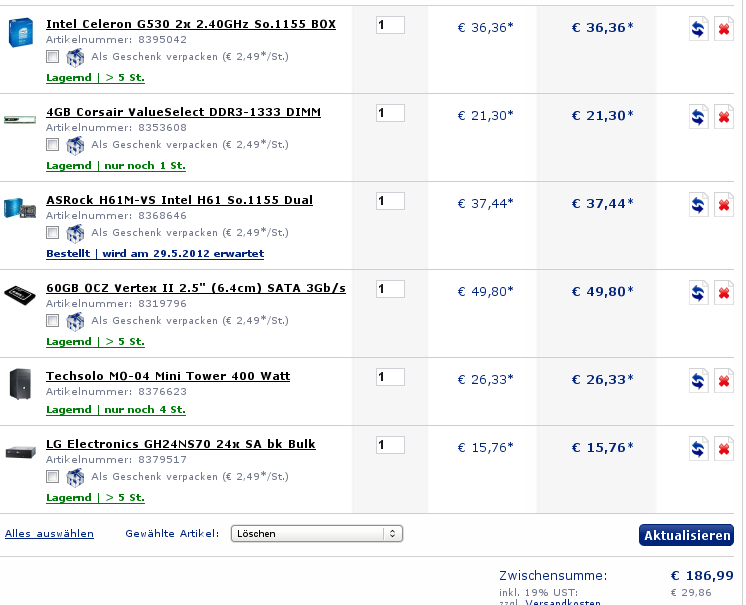Screen dimensions: 746x605
Task: Click gift icon in Intel Celeron row
Action: (x=75, y=58)
